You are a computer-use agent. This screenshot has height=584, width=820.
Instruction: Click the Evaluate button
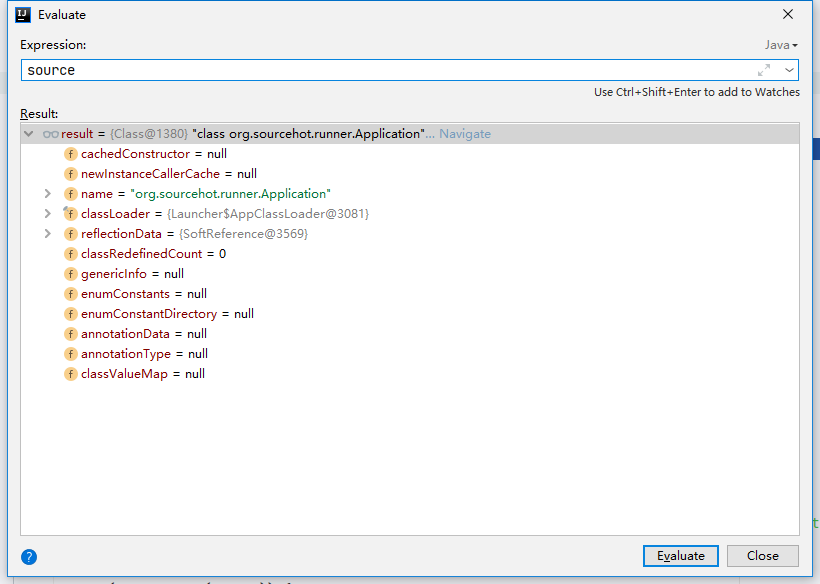(680, 556)
